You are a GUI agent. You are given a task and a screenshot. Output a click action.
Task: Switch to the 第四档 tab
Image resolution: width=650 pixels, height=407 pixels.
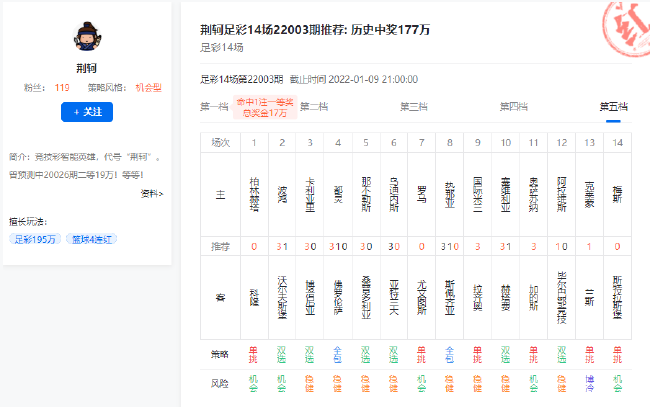514,107
